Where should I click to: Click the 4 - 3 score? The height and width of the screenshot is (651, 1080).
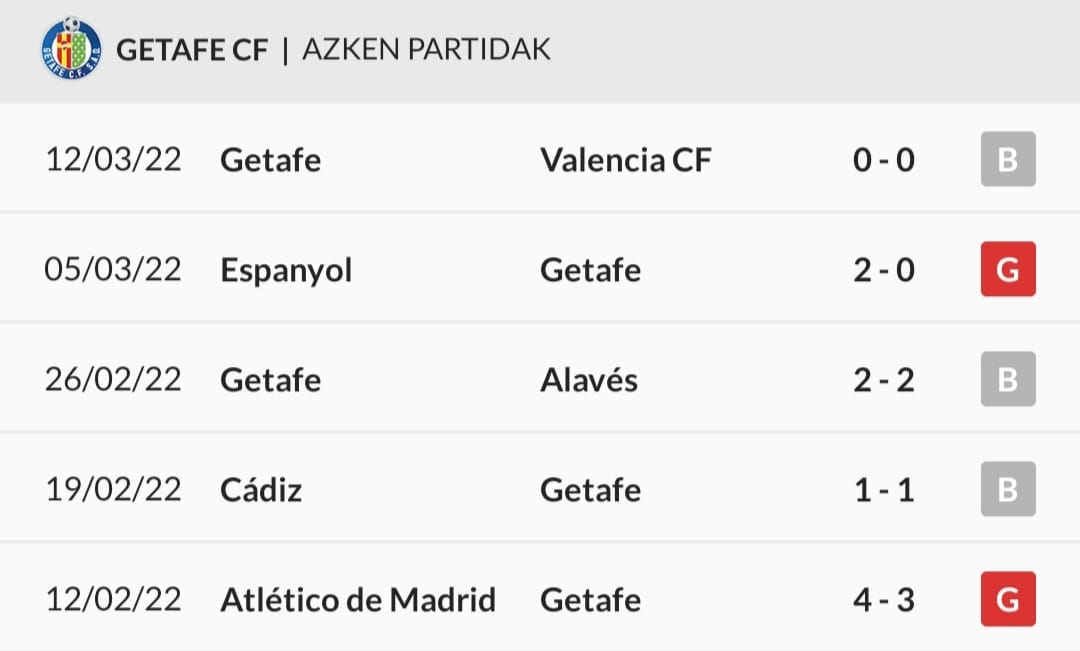[x=884, y=600]
